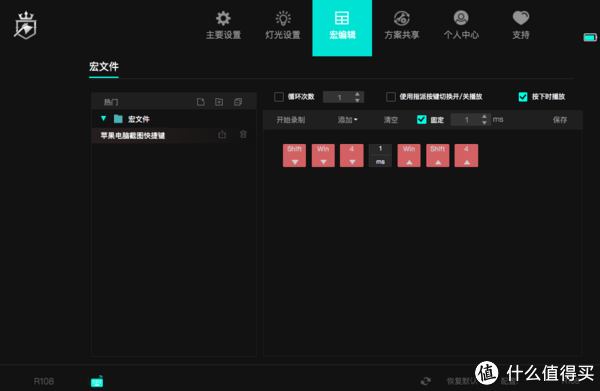The image size is (600, 391).
Task: Click the loop count value field
Action: click(339, 97)
